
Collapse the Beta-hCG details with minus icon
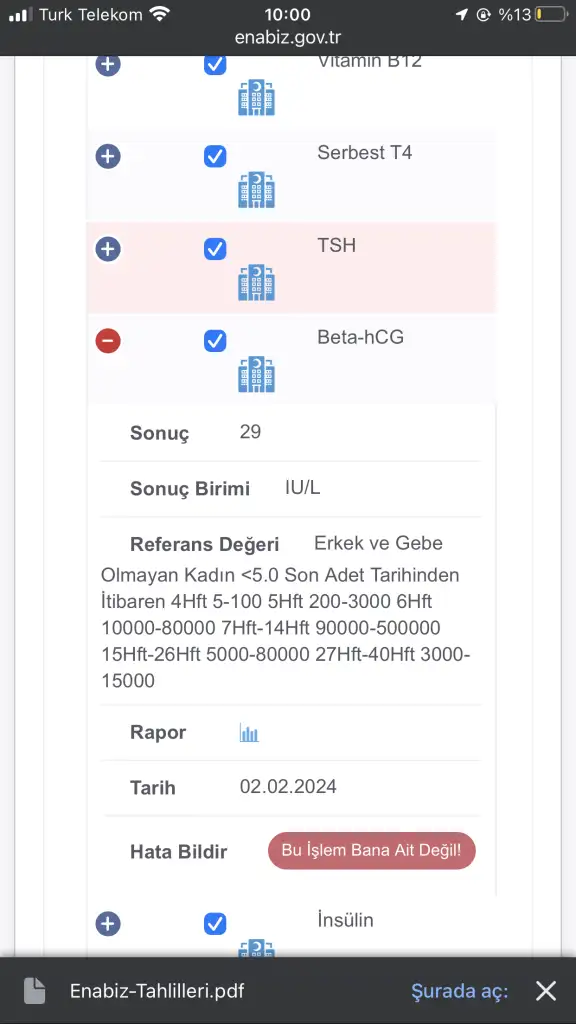108,341
